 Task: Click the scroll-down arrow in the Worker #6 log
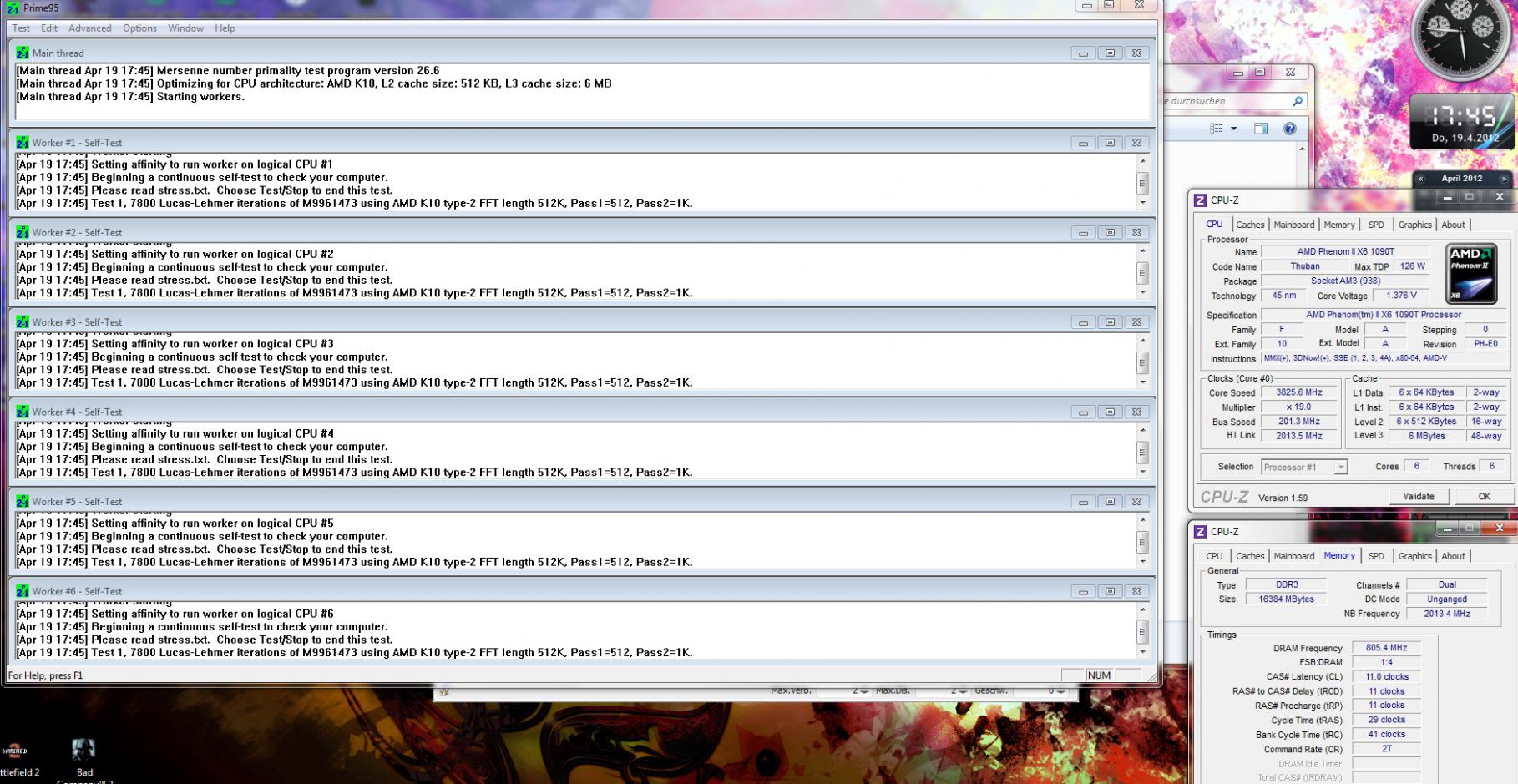(x=1142, y=652)
